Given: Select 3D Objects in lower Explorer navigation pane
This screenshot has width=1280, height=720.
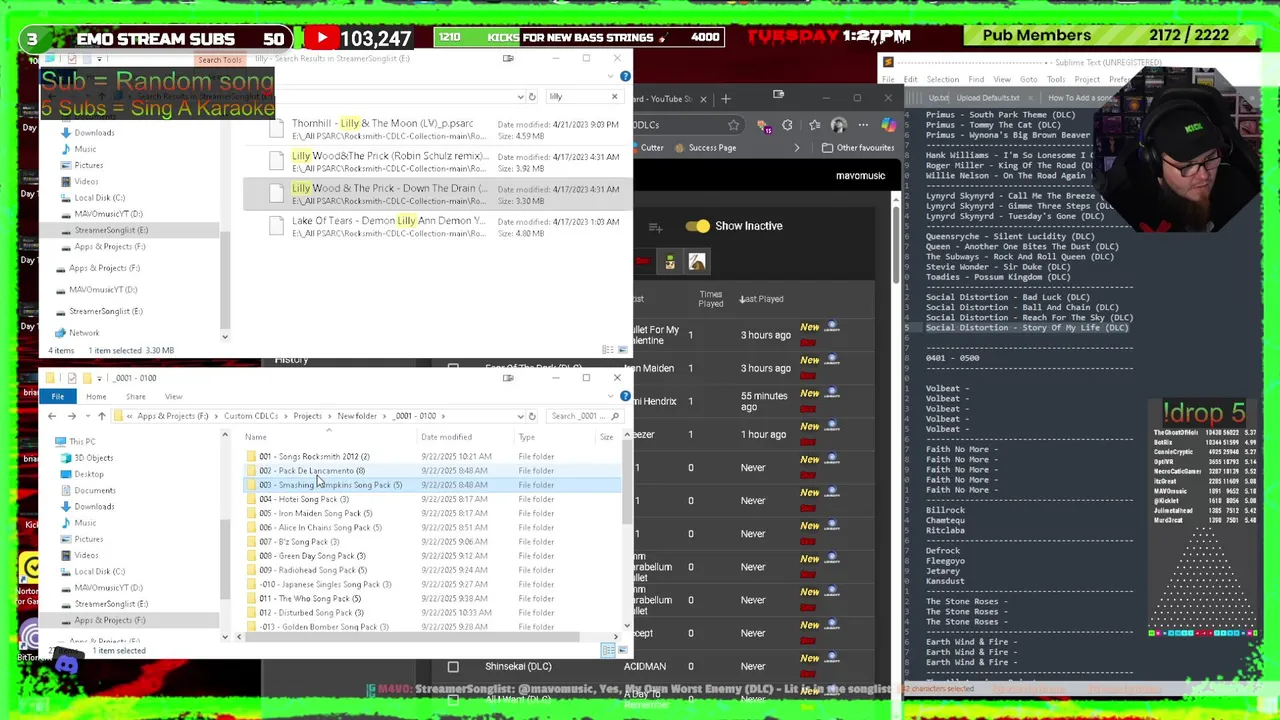Looking at the screenshot, I should [93, 458].
